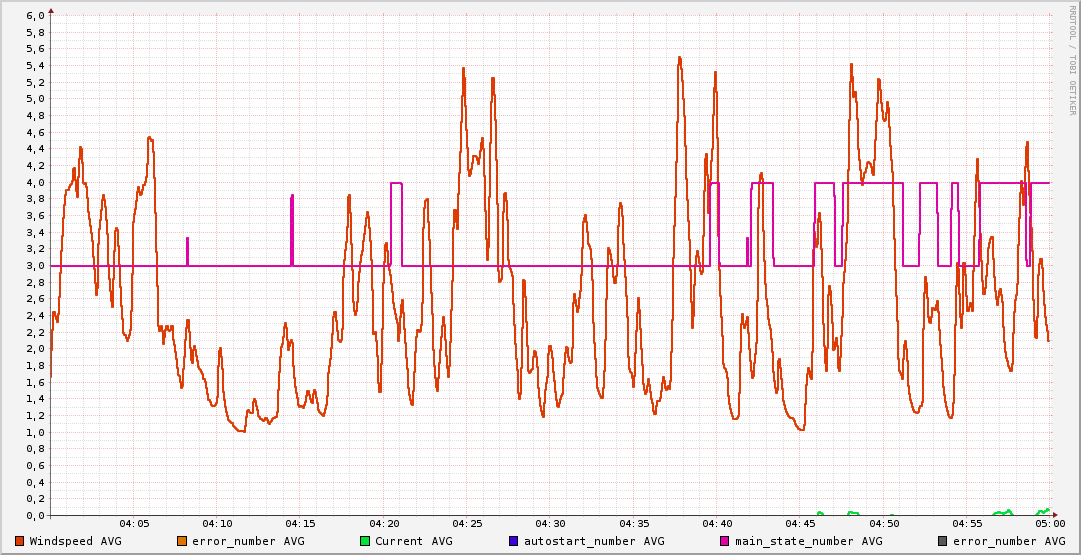The image size is (1081, 555).
Task: Select the Windspeed AVG legend label
Action: (x=75, y=541)
